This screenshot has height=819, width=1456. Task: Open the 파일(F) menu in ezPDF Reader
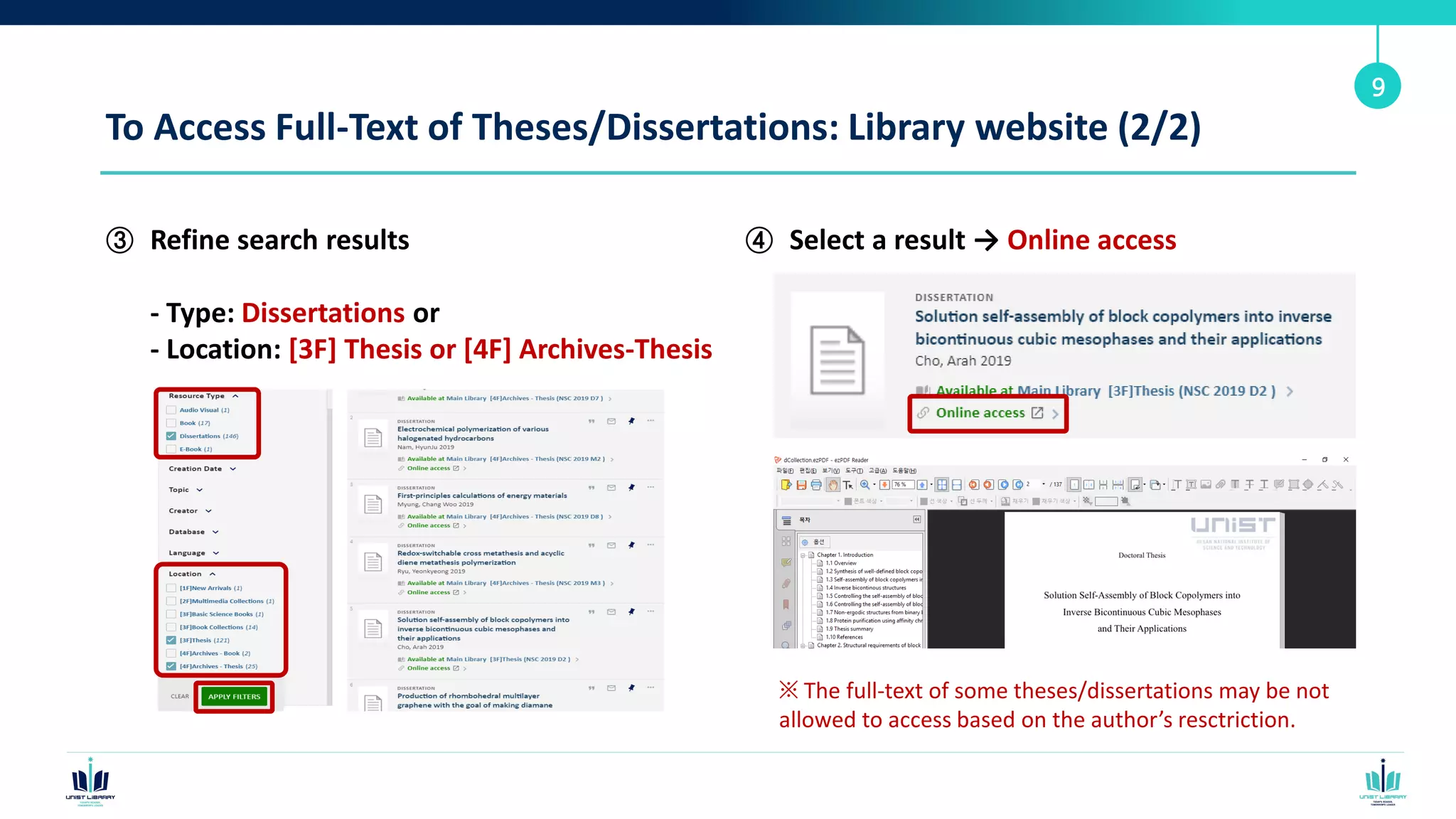(785, 471)
